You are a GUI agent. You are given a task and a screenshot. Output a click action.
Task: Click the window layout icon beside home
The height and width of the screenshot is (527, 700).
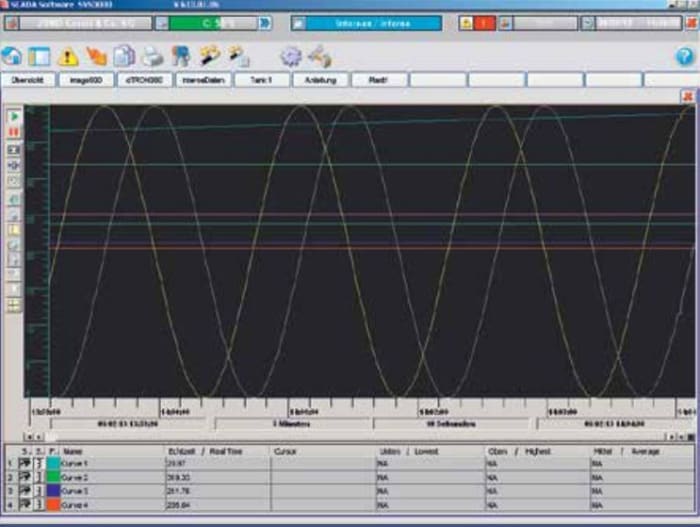point(39,56)
